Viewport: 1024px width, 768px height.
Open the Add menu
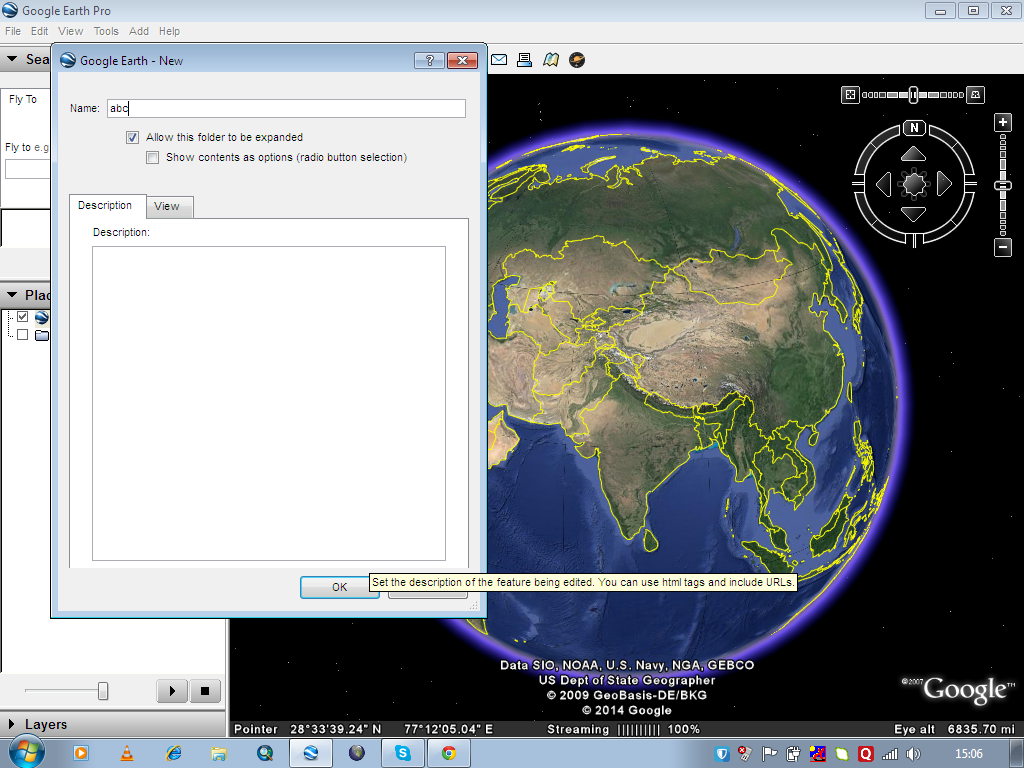139,31
